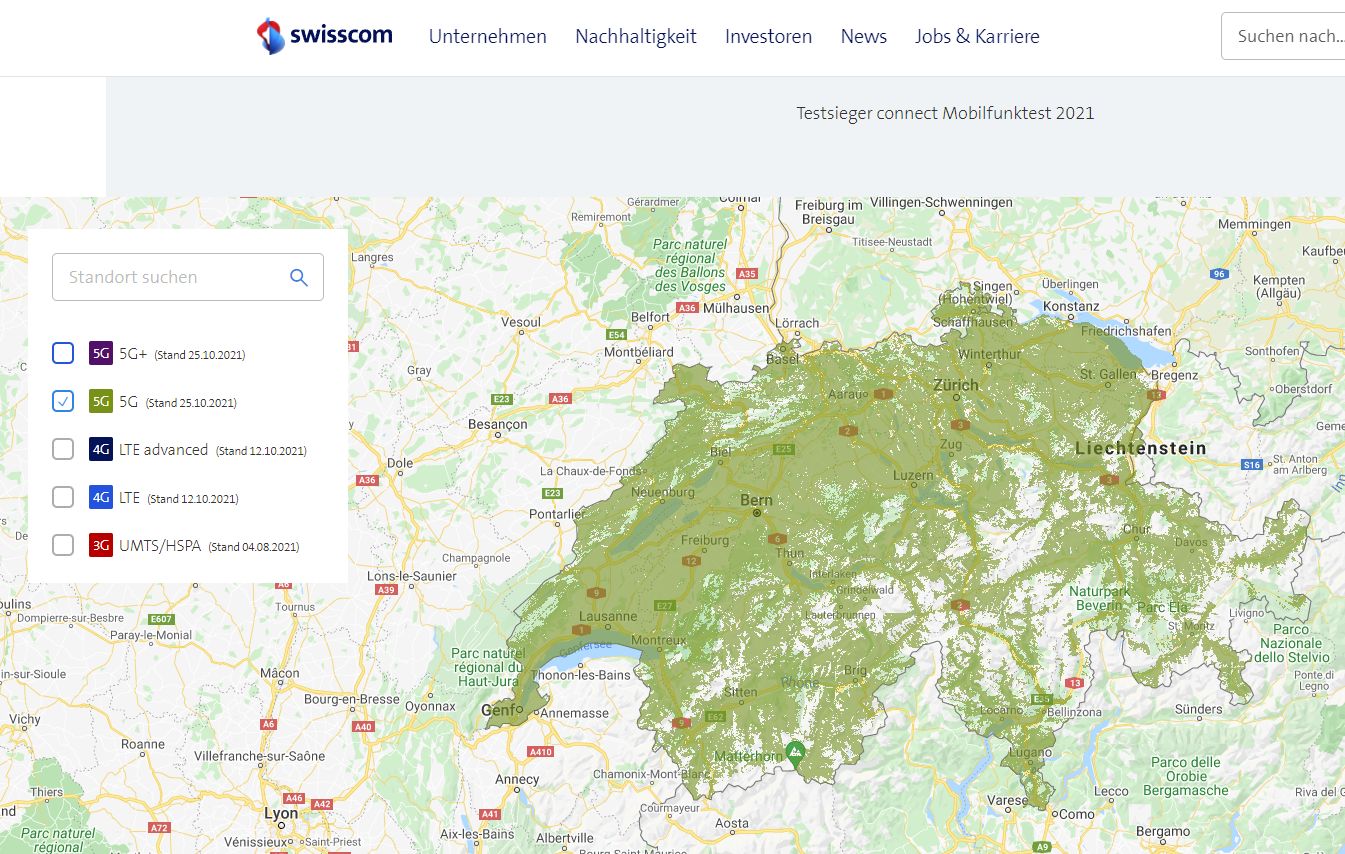Click the red 3G UMTS/HSPA badge
This screenshot has width=1345, height=854.
pos(101,545)
